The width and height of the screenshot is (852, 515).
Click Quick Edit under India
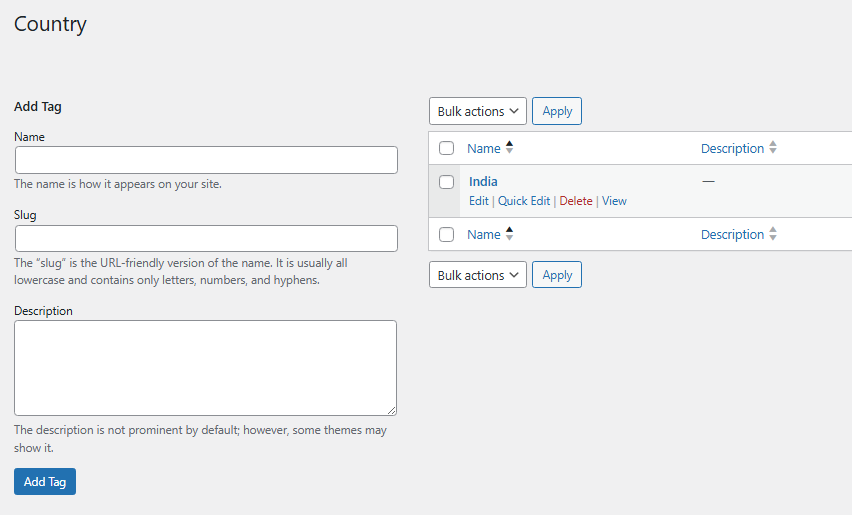pyautogui.click(x=524, y=201)
